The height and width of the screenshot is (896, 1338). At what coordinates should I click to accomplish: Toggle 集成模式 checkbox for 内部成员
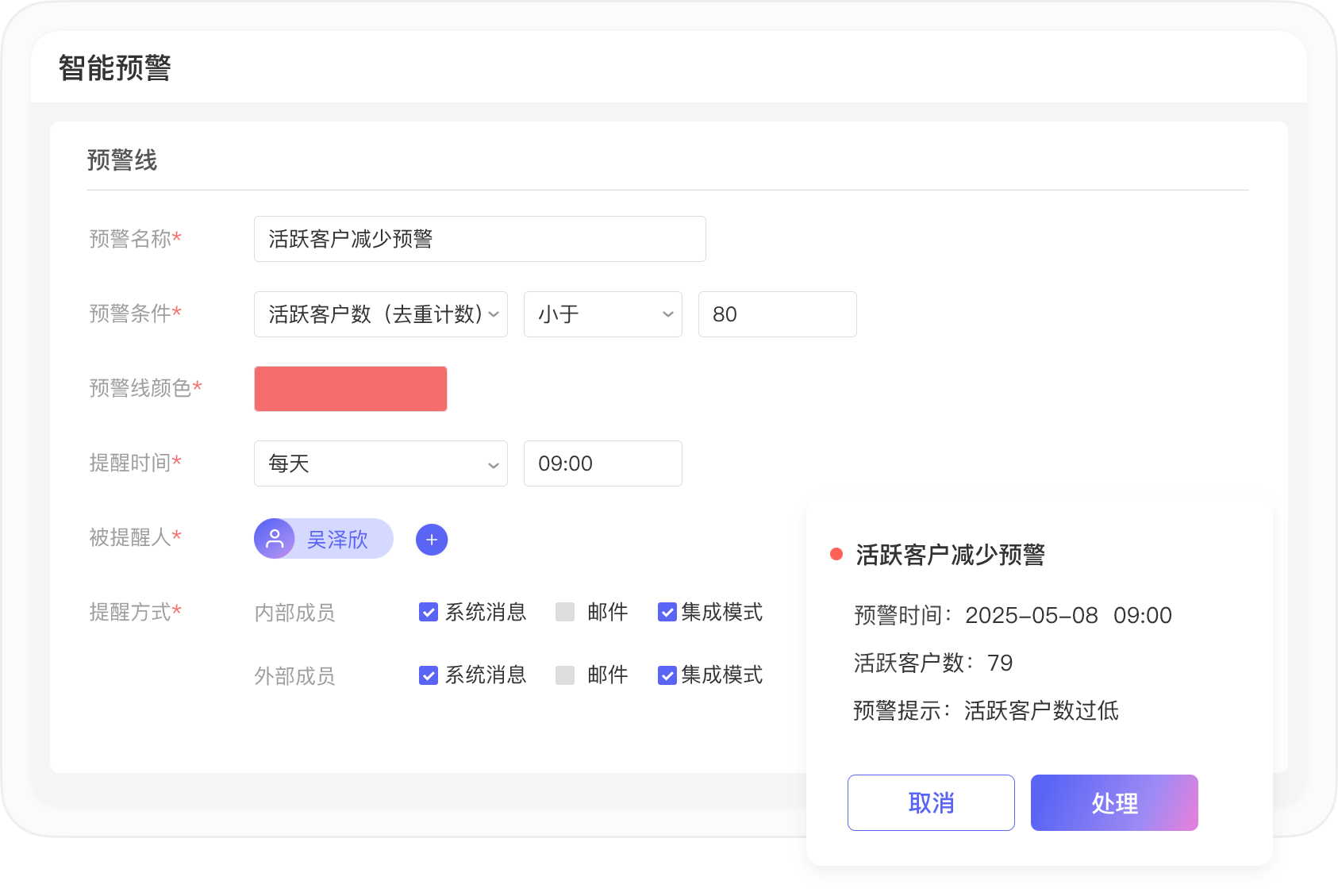tap(667, 612)
